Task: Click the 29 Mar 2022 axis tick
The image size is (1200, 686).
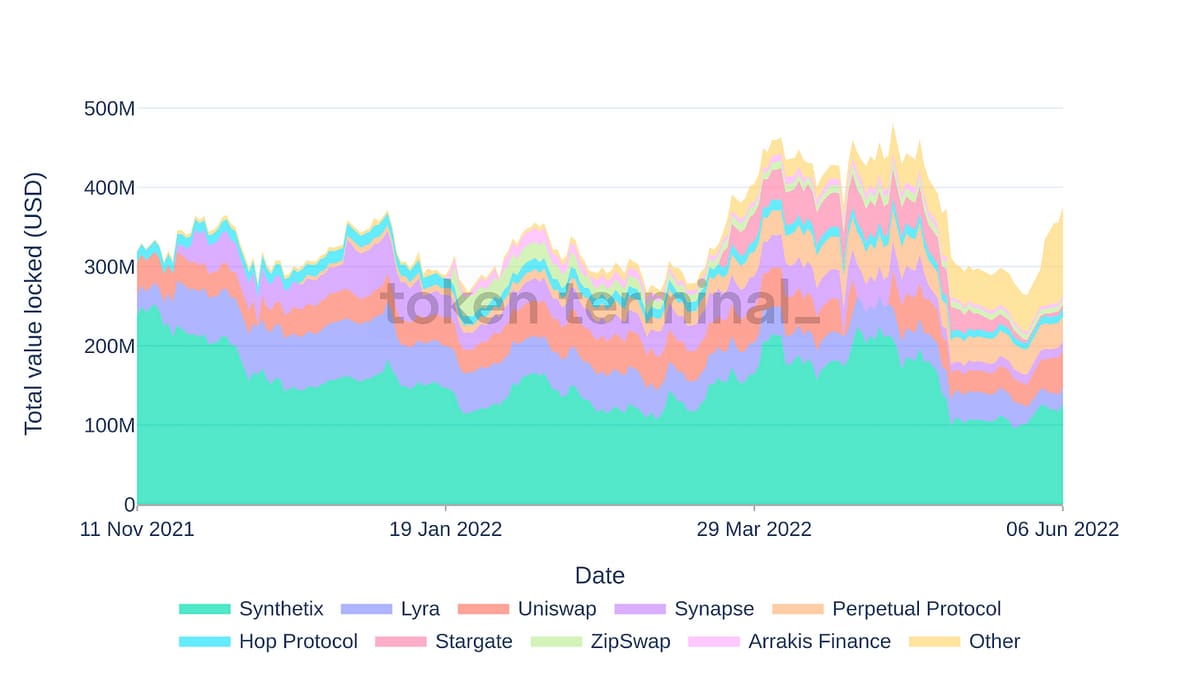Action: pyautogui.click(x=754, y=529)
